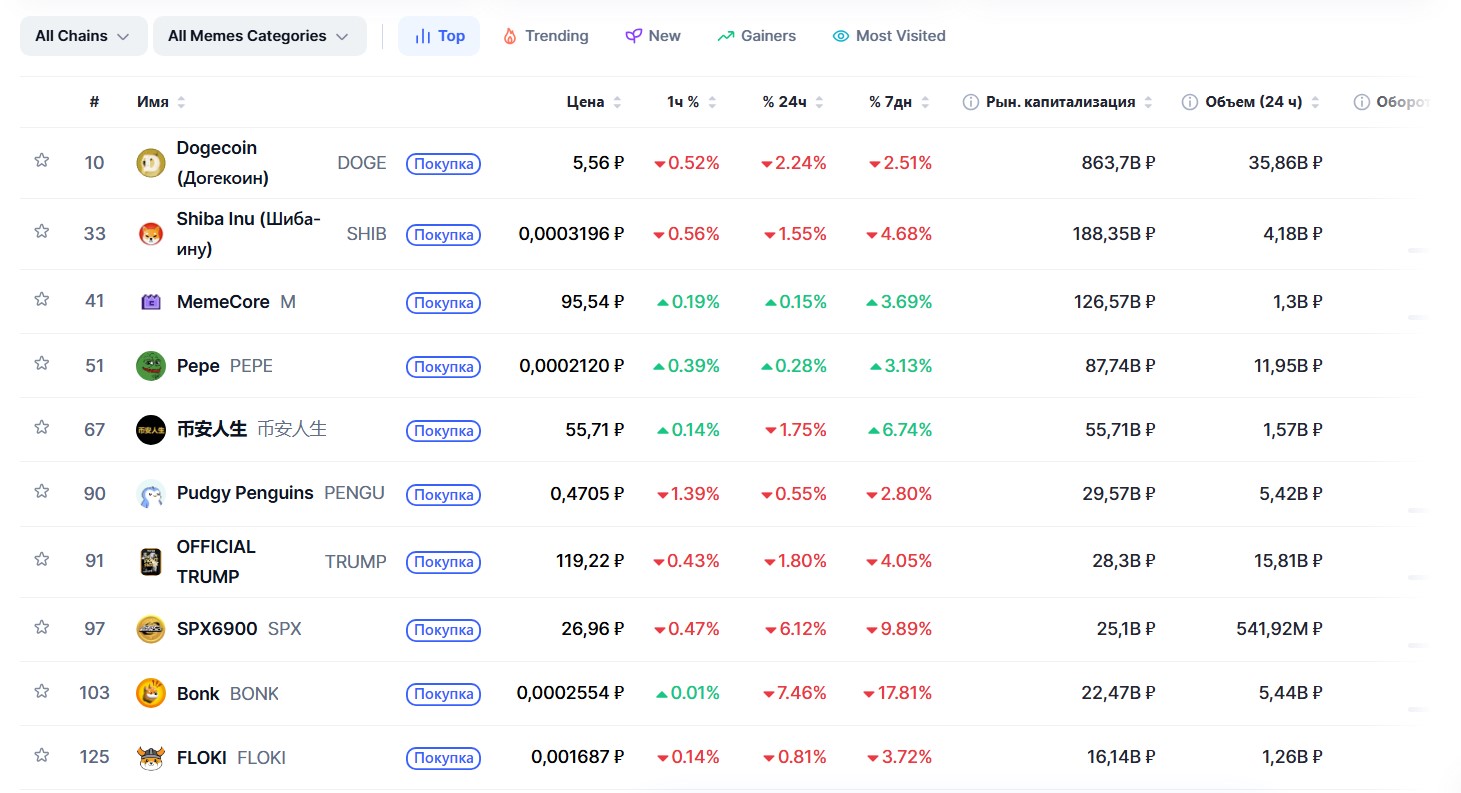The image size is (1461, 793).
Task: Toggle the watchlist star for MemeCore
Action: coord(41,299)
